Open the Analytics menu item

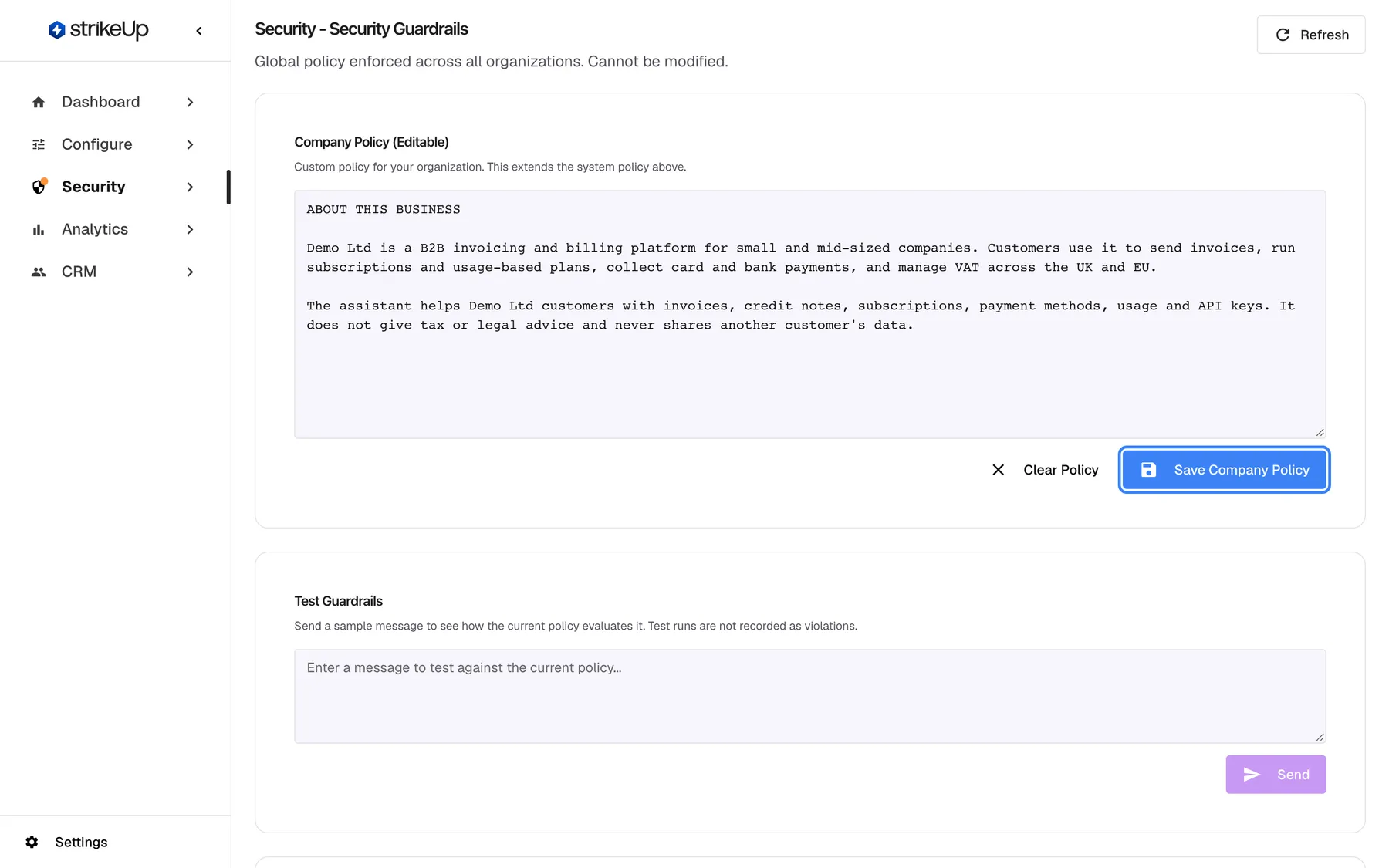(113, 229)
